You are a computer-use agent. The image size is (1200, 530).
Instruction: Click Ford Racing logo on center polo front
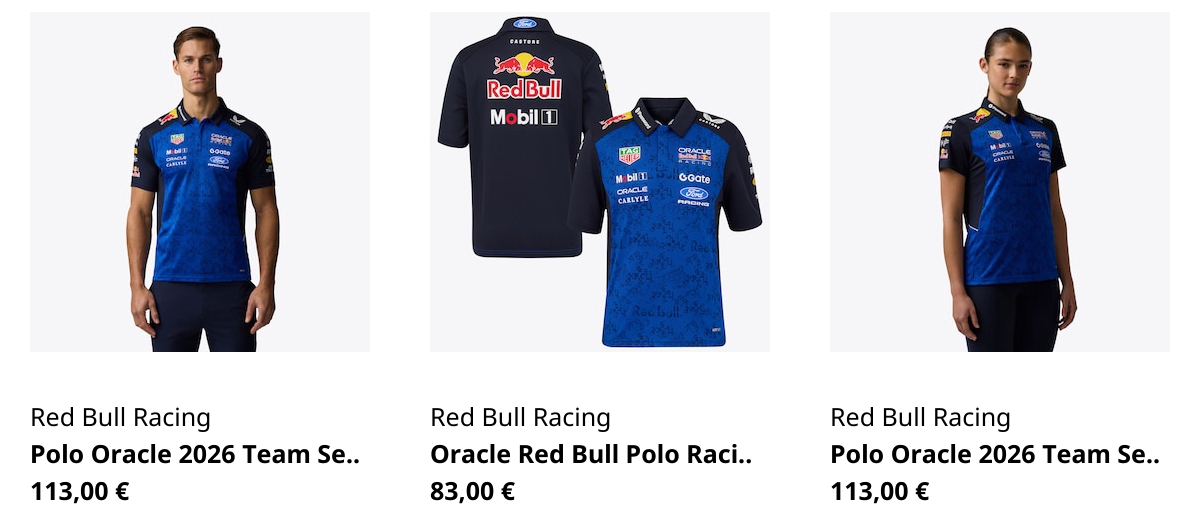pos(693,195)
